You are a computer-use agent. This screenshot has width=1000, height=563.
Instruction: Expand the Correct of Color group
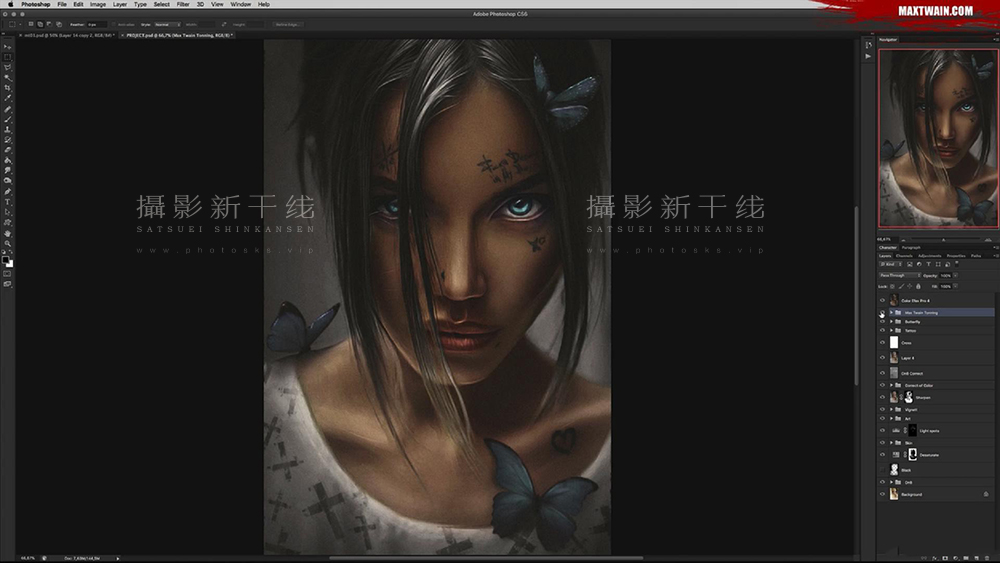892,385
